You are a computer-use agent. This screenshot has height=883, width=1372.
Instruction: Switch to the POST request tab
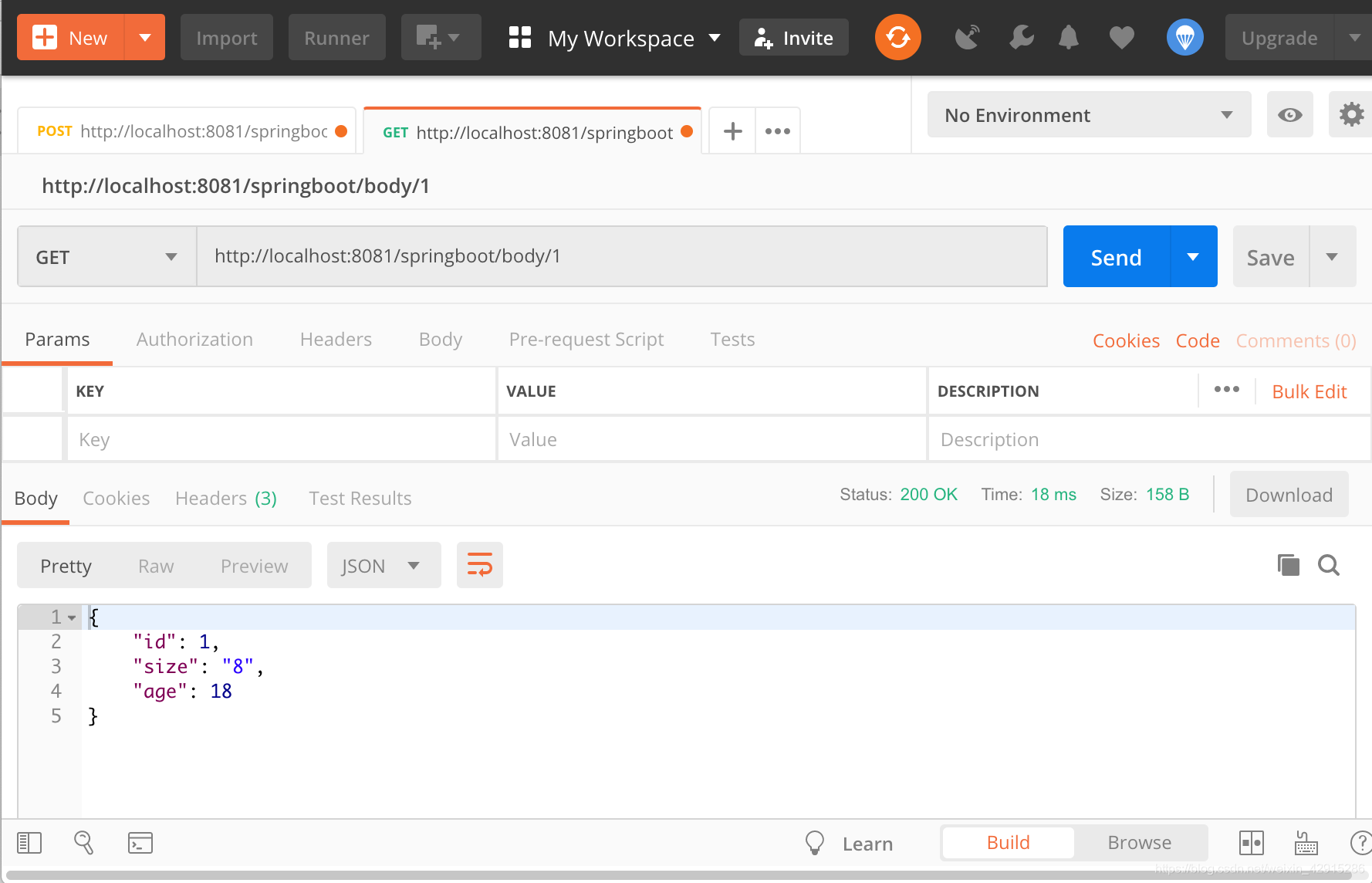187,131
